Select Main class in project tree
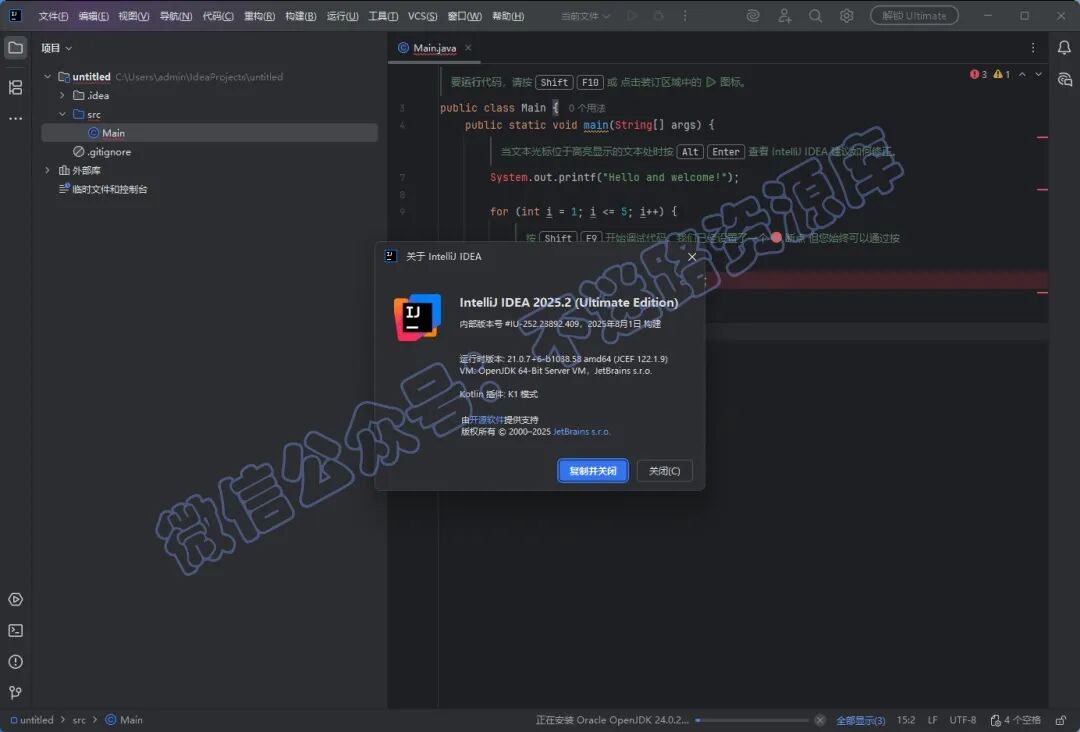This screenshot has width=1080, height=732. tap(209, 133)
